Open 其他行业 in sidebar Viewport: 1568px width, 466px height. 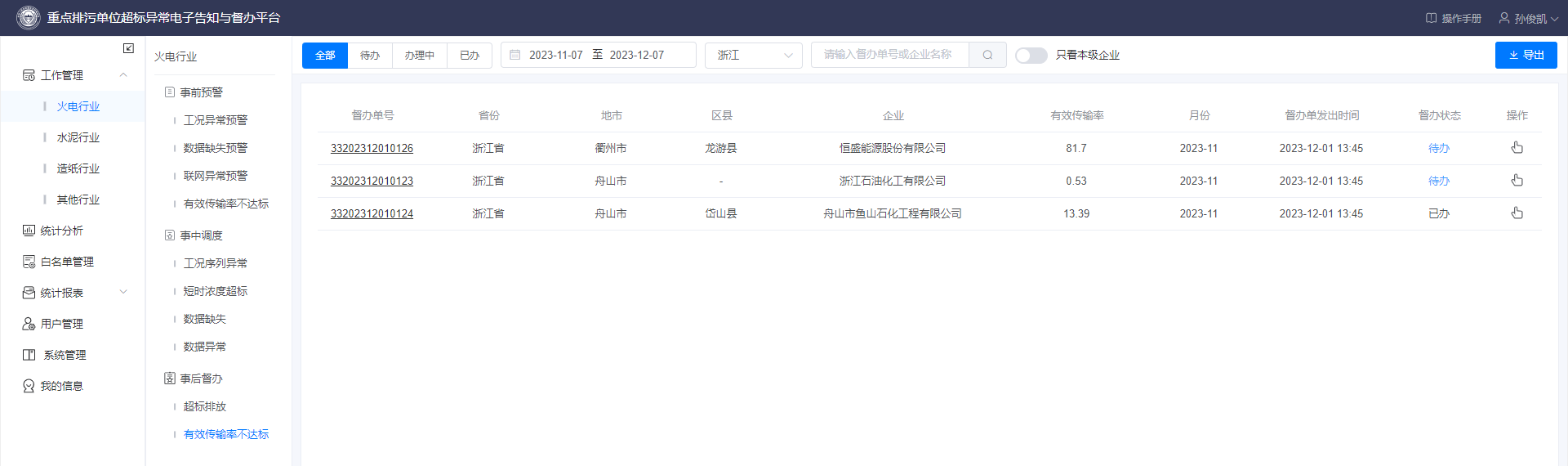(x=78, y=199)
